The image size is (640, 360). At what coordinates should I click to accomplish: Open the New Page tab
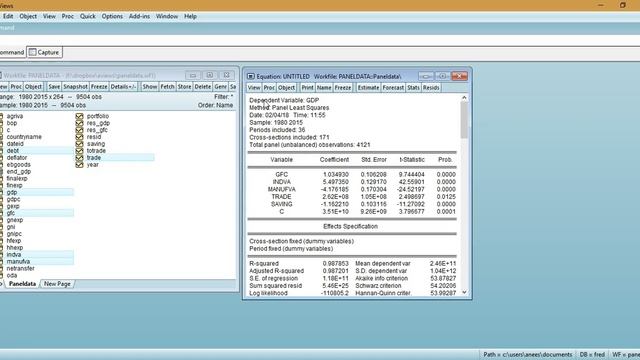(57, 284)
